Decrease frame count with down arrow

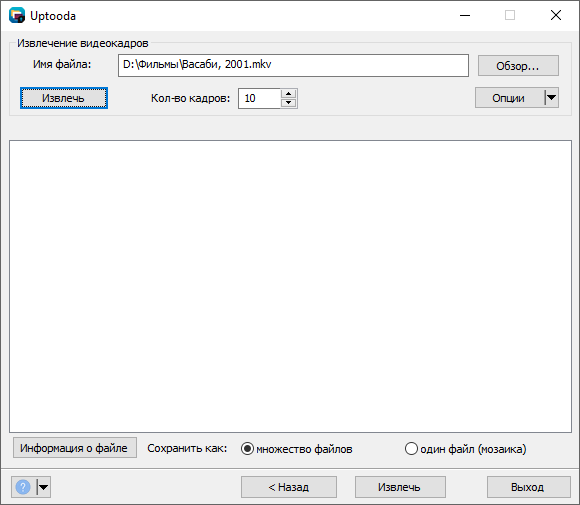(289, 102)
